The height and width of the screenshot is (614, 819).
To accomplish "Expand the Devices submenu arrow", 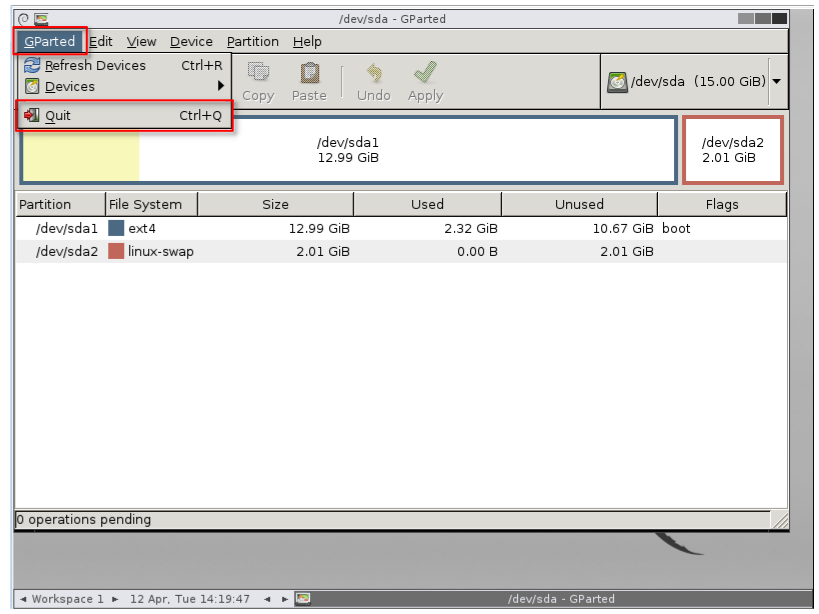I will (x=221, y=86).
